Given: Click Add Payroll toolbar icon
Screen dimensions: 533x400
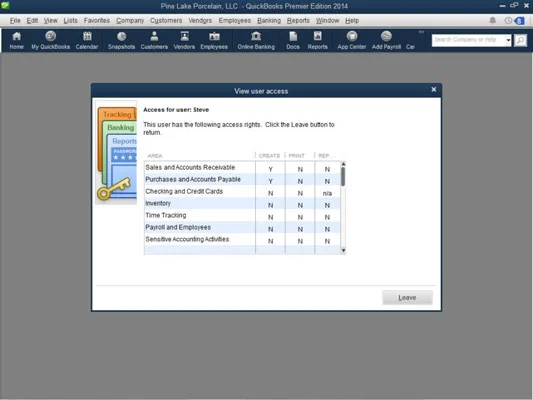Looking at the screenshot, I should (x=386, y=40).
